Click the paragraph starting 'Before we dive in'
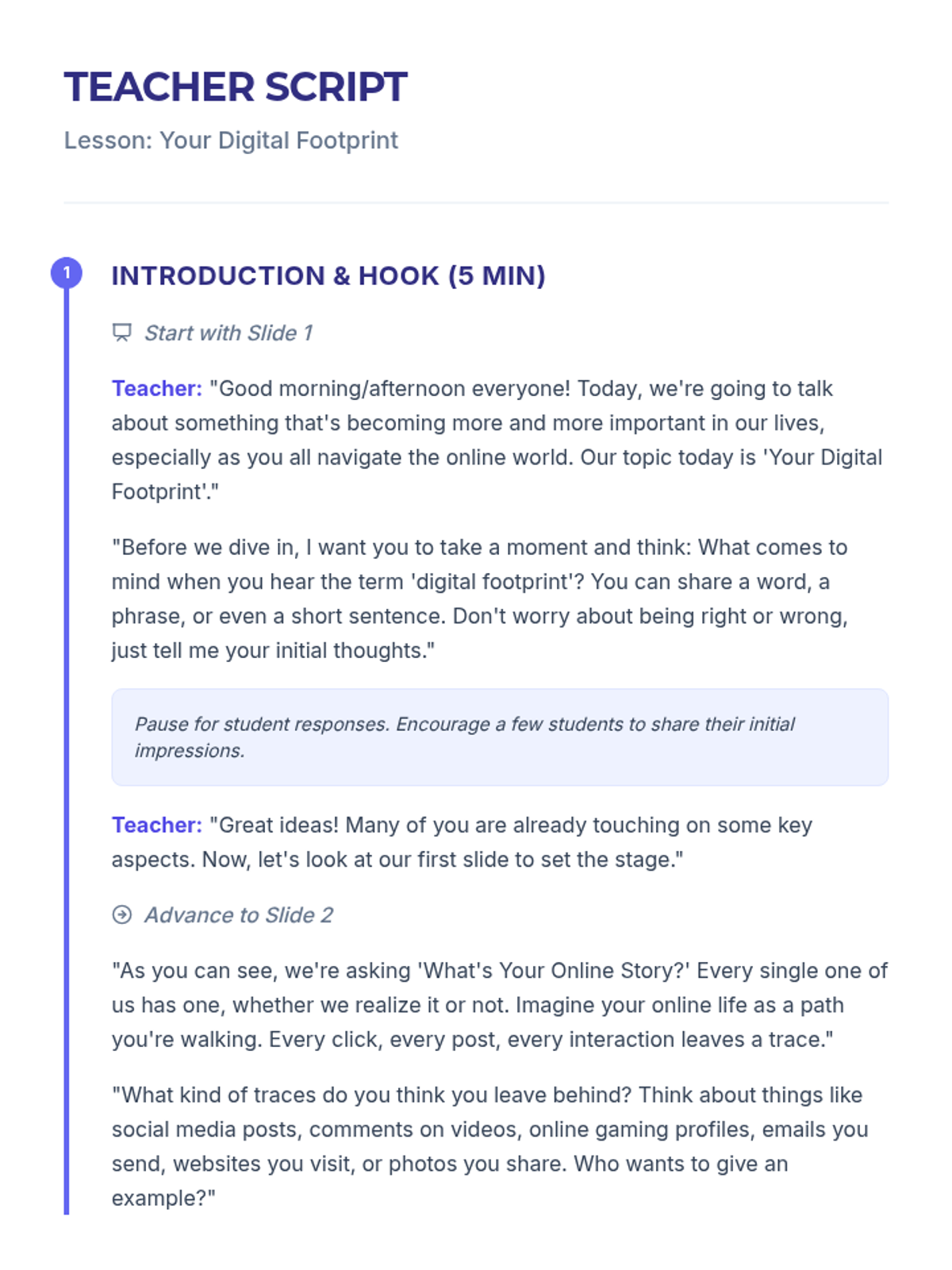Image resolution: width=952 pixels, height=1270 pixels. [x=481, y=598]
